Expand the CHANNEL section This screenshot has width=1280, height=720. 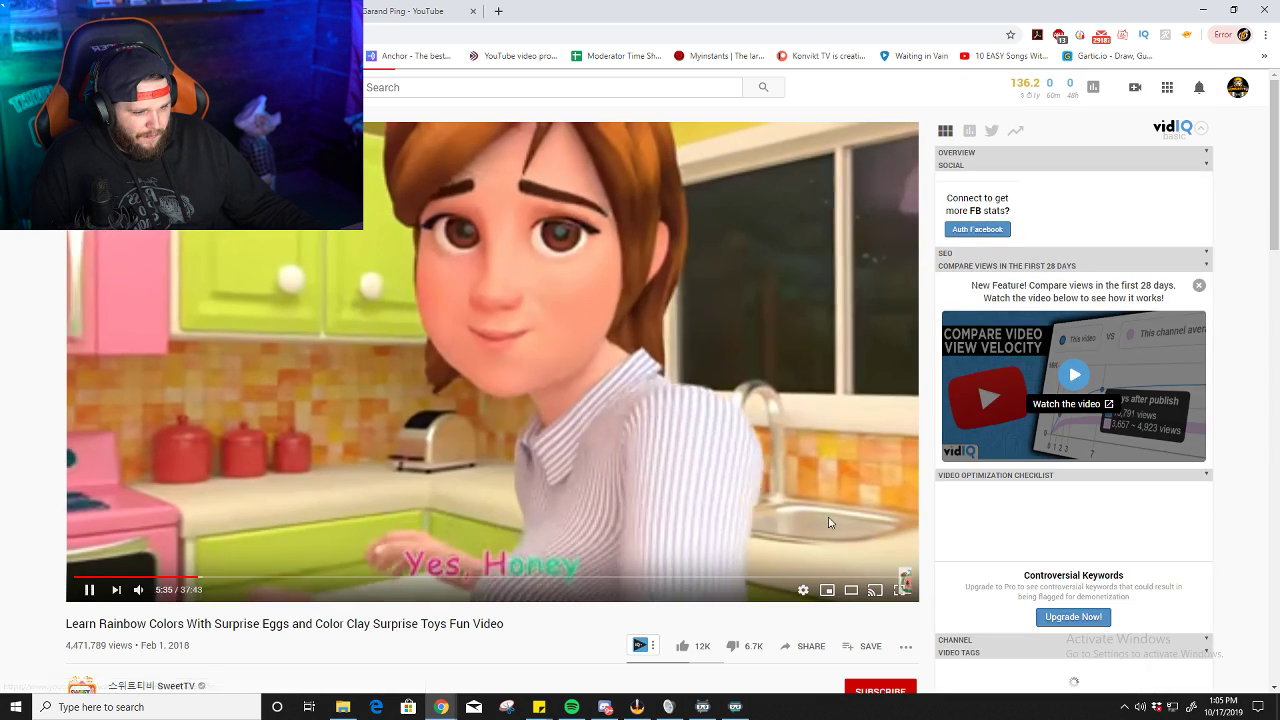point(1074,640)
